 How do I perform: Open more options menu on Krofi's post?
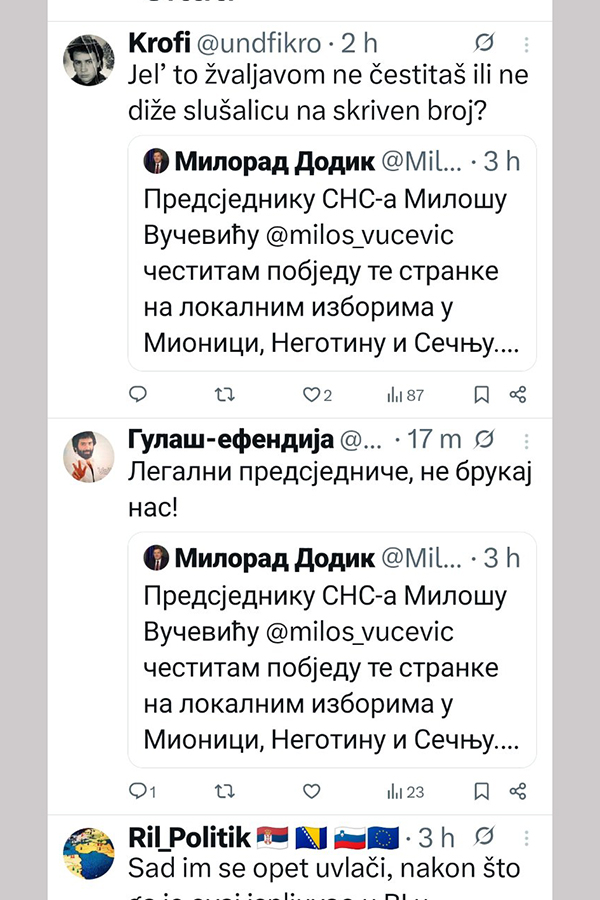[528, 44]
